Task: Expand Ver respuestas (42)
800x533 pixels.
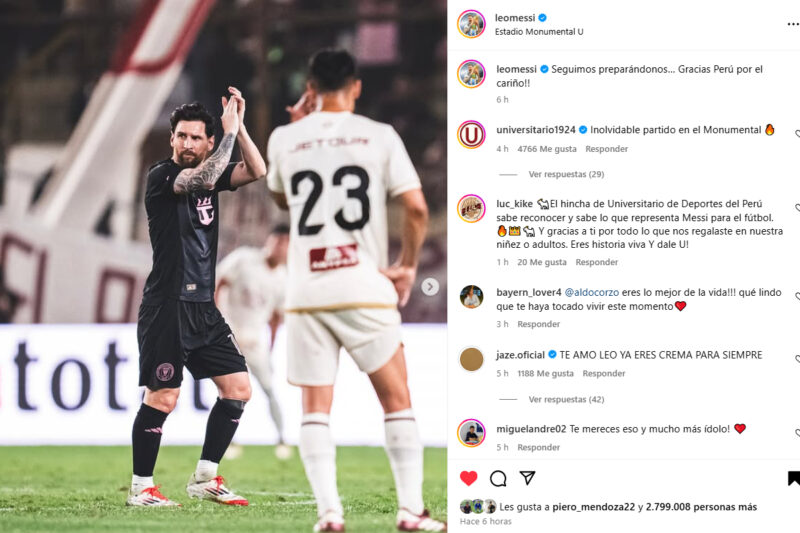Action: [566, 399]
